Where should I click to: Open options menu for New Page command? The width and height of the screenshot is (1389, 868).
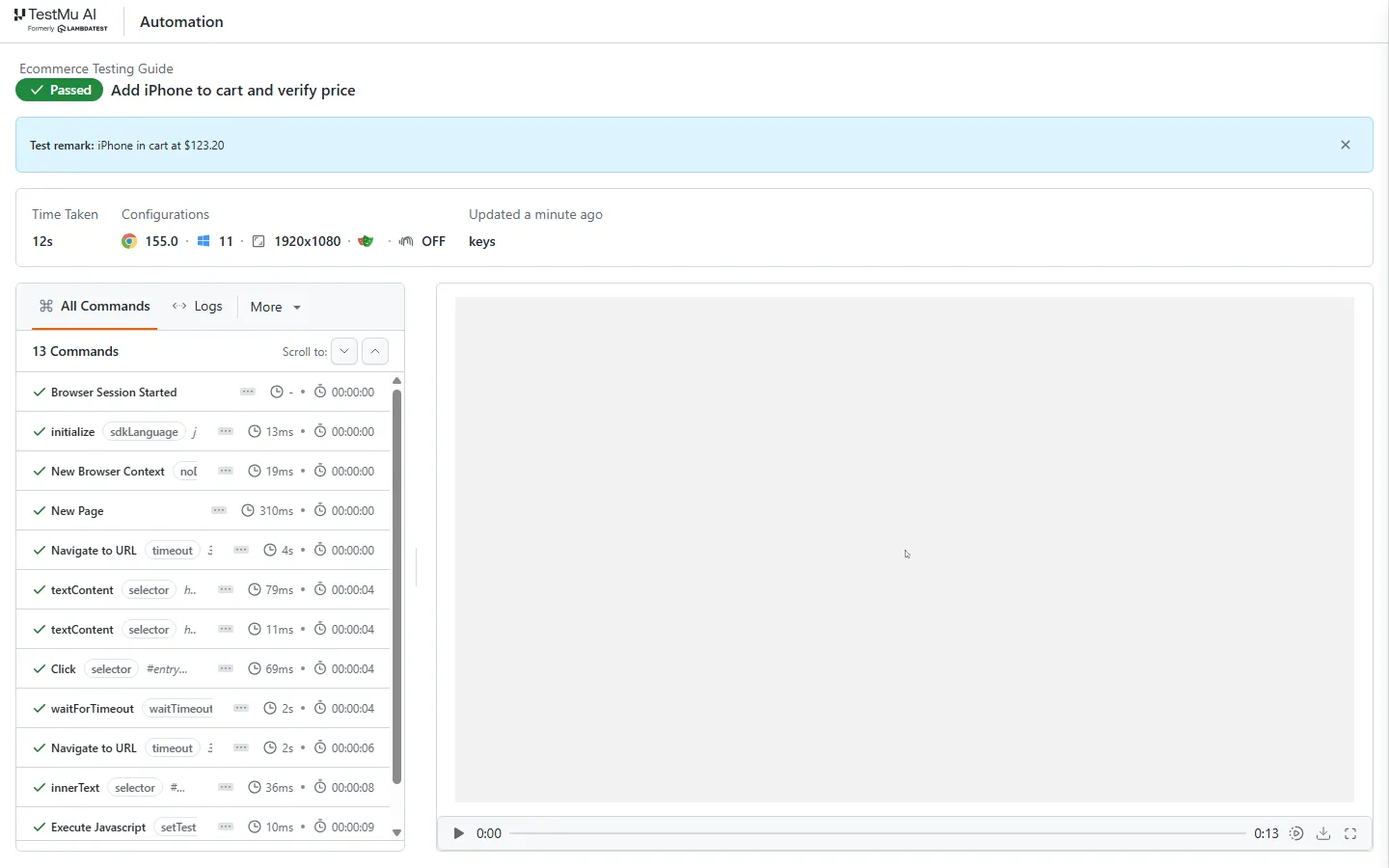coord(219,510)
